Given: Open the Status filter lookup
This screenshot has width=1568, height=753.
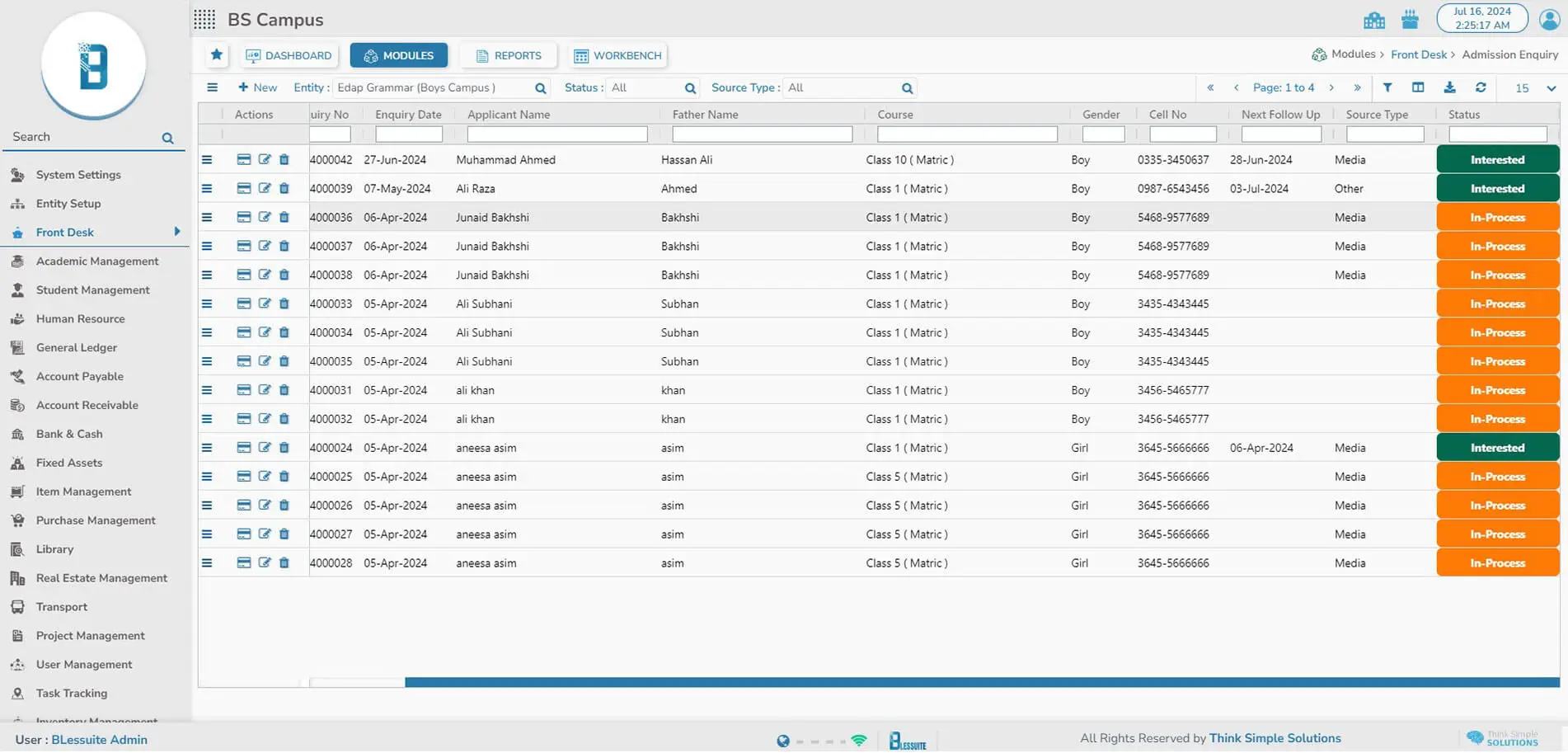Looking at the screenshot, I should (690, 88).
